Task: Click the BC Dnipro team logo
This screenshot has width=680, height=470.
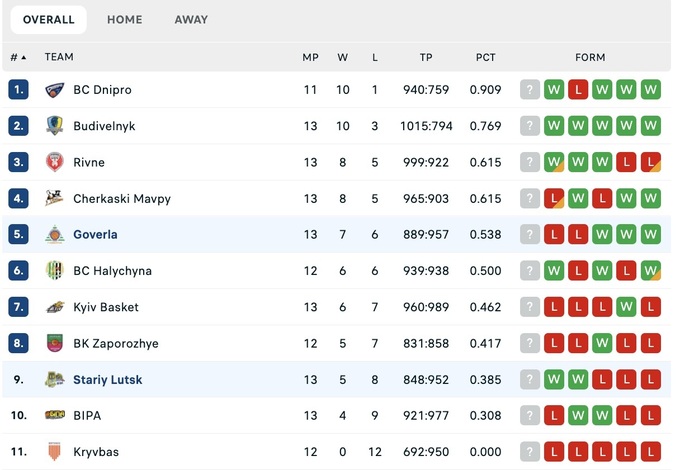Action: pos(55,90)
